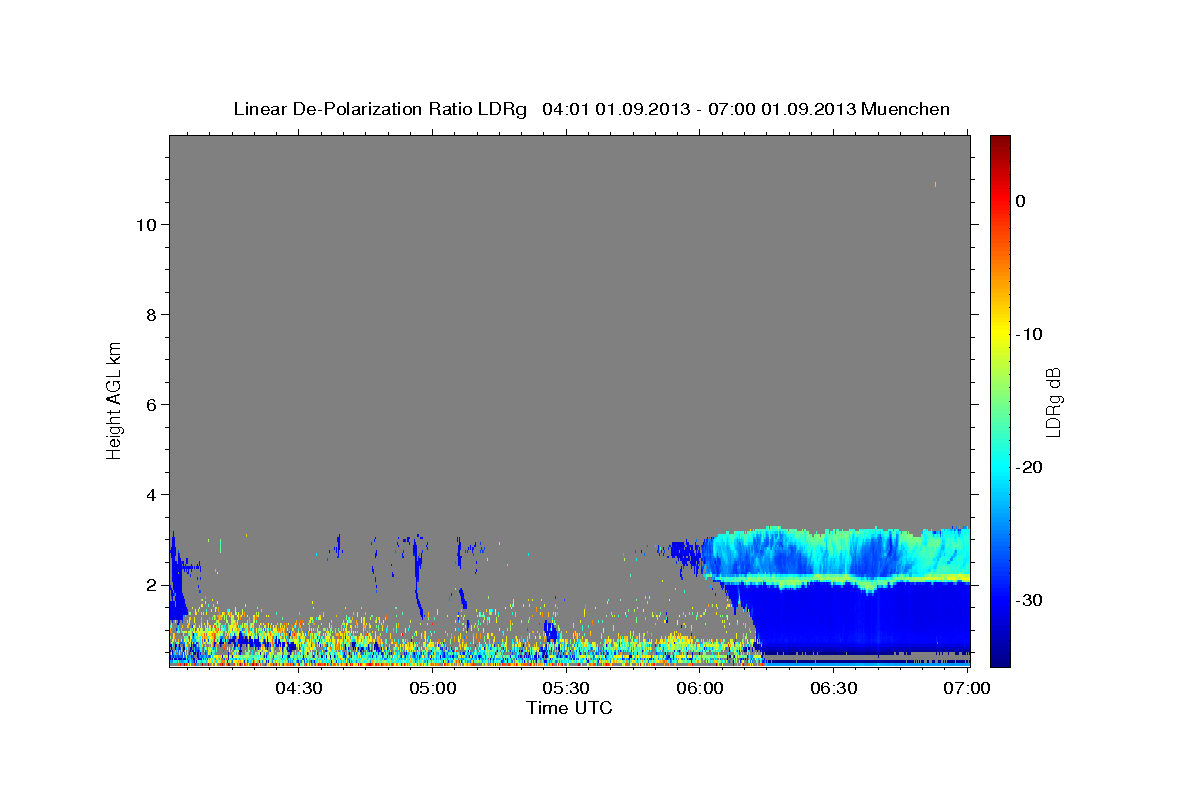Click the 06:00 time tick label

pyautogui.click(x=700, y=688)
